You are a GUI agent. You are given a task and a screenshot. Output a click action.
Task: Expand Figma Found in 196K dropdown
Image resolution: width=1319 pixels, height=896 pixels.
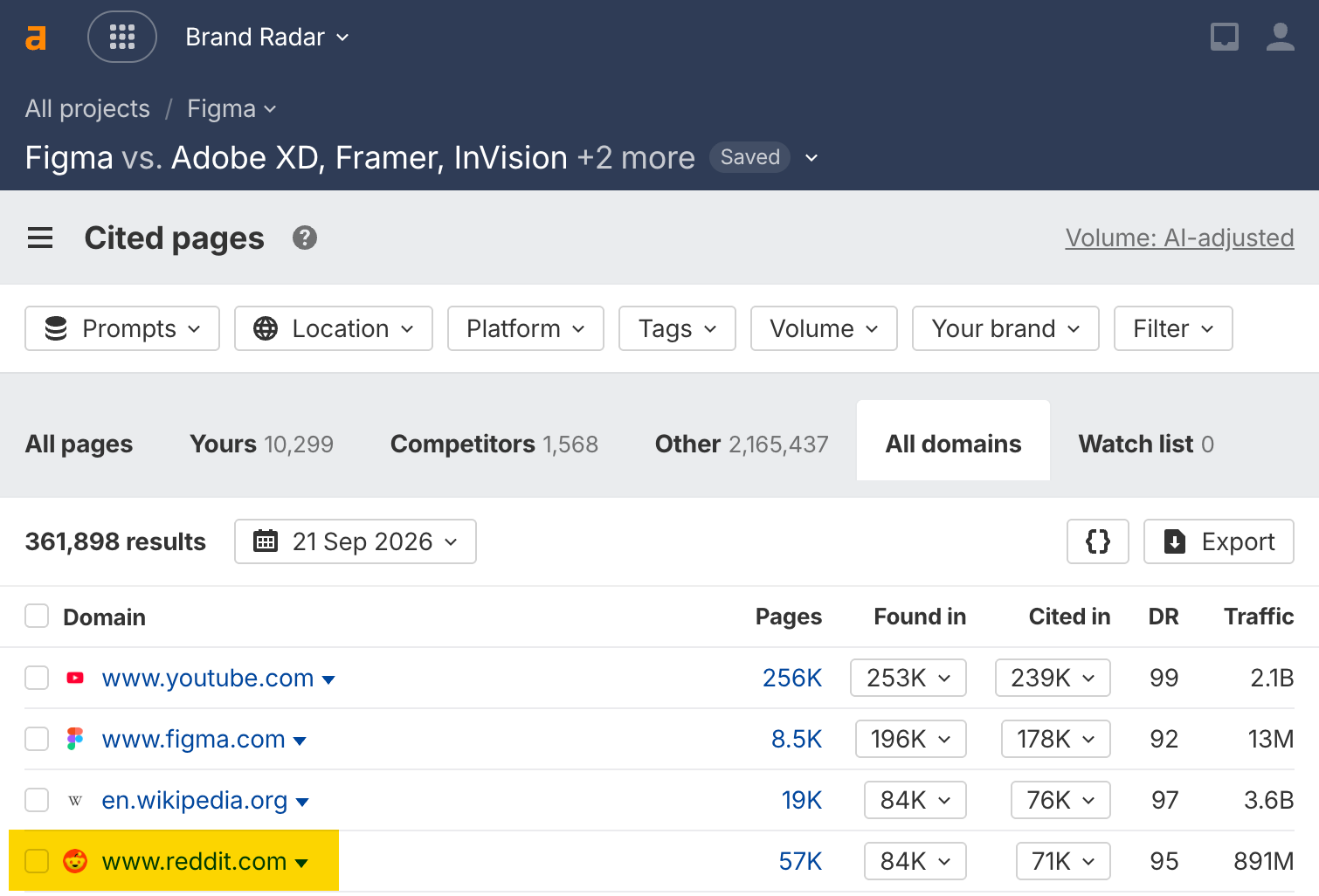pyautogui.click(x=911, y=739)
